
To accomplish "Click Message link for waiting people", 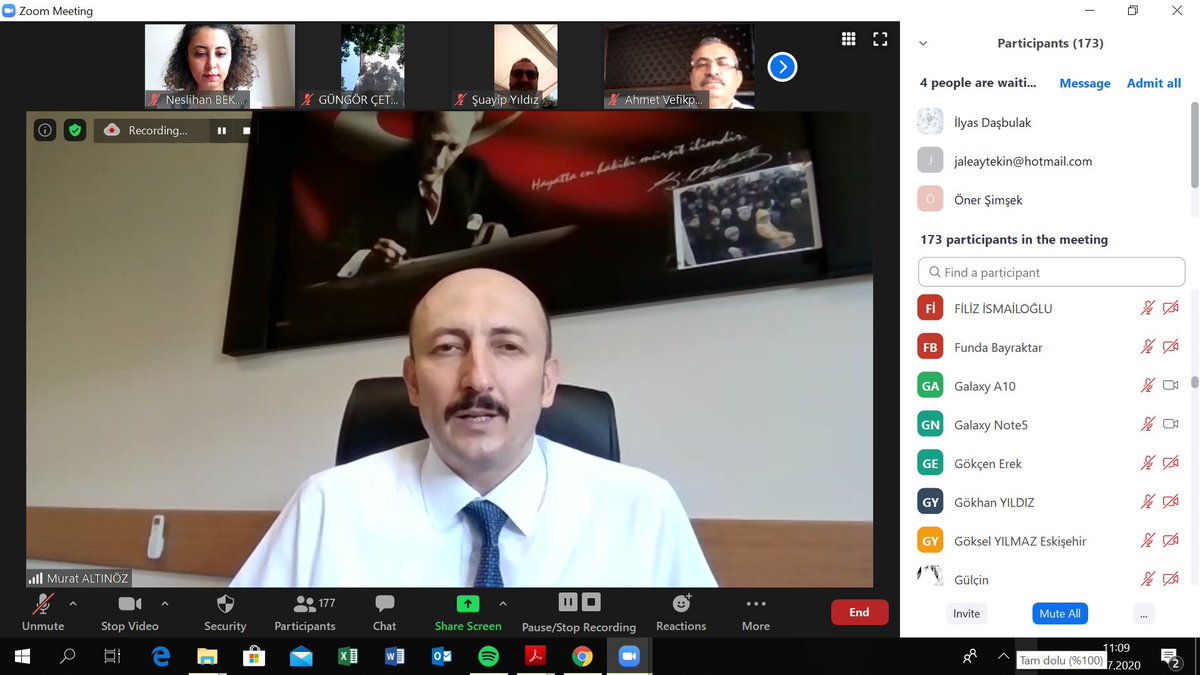I will click(x=1085, y=84).
